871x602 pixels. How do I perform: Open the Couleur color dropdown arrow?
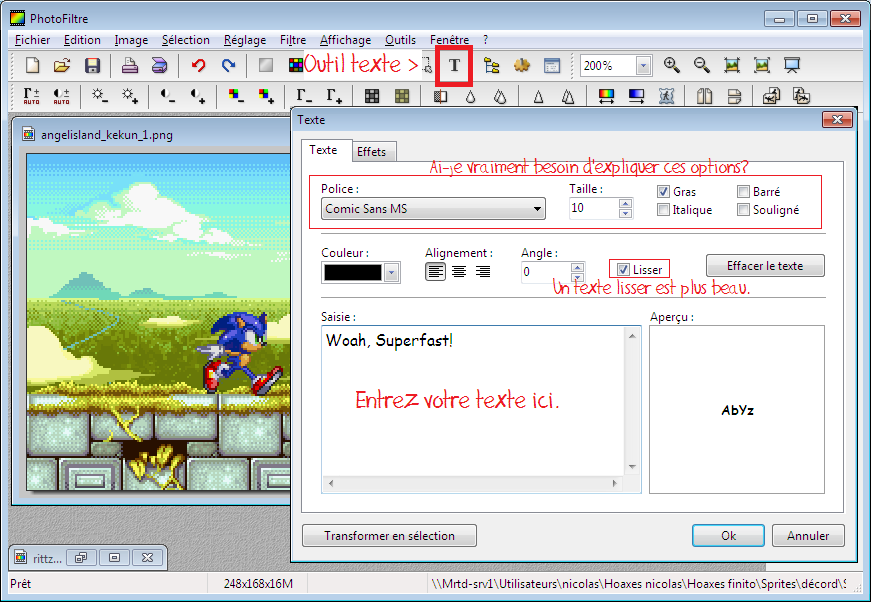pyautogui.click(x=391, y=273)
